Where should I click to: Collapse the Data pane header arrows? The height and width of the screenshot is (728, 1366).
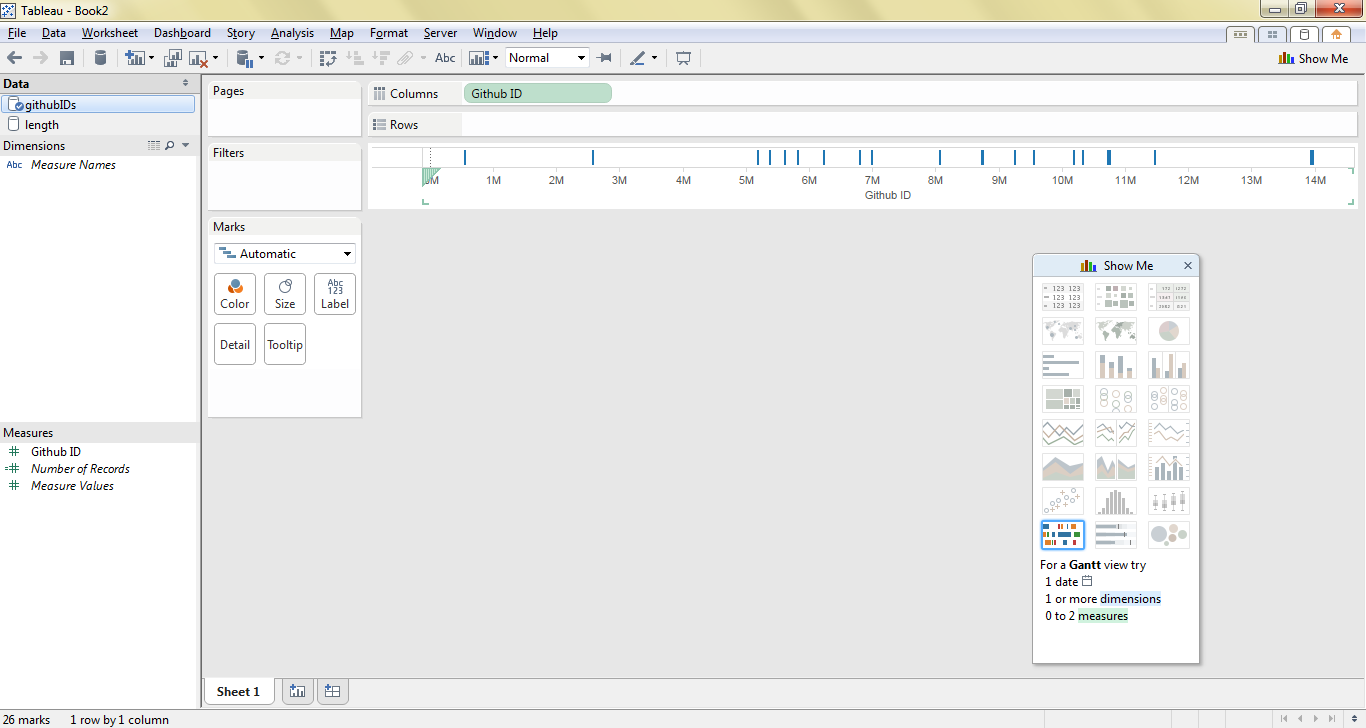pyautogui.click(x=185, y=84)
